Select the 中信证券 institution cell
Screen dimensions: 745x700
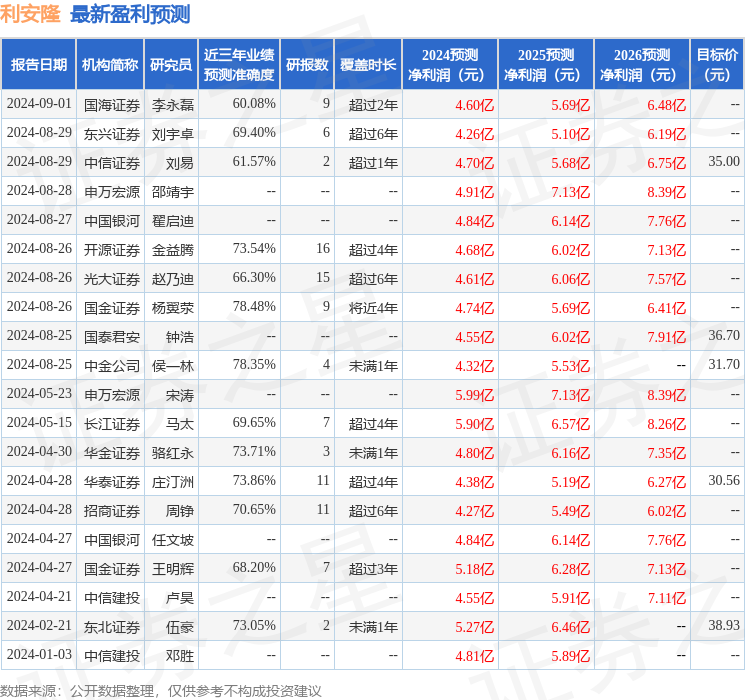(x=112, y=163)
